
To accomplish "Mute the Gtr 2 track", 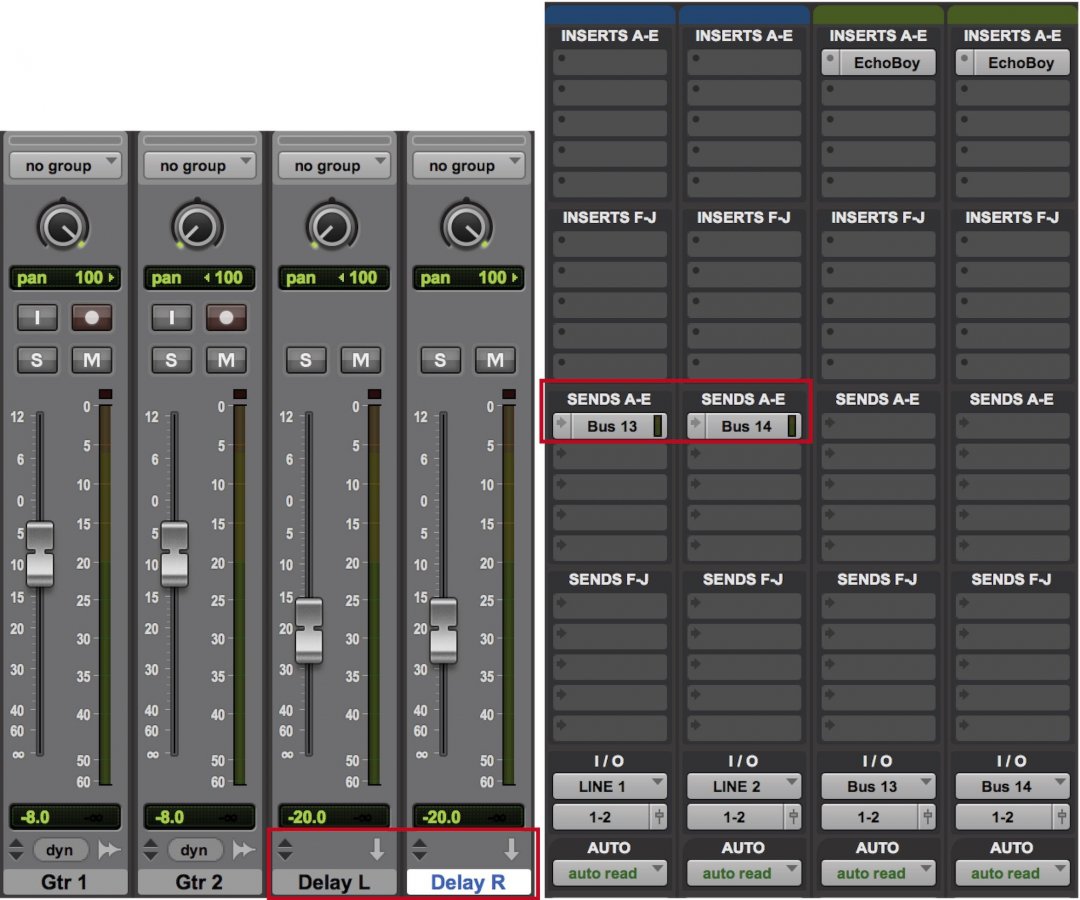I will [226, 360].
